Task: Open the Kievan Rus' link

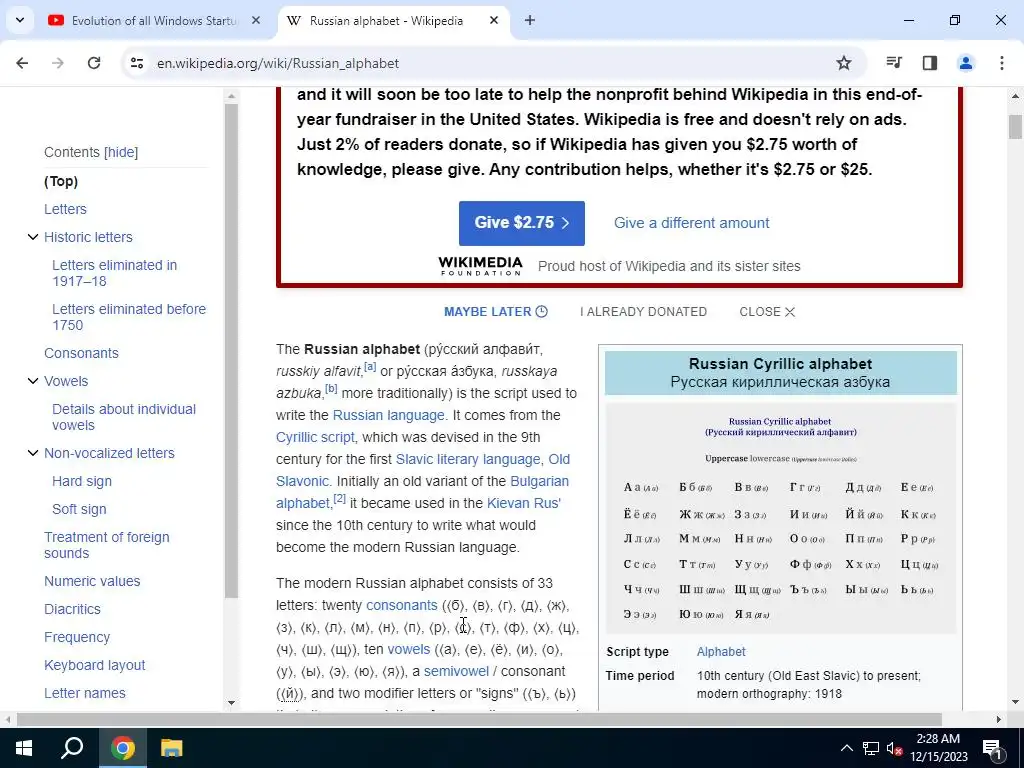Action: (524, 503)
